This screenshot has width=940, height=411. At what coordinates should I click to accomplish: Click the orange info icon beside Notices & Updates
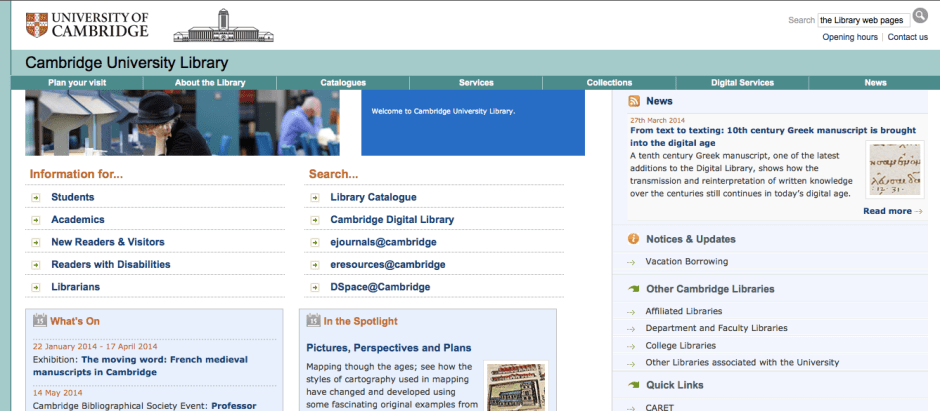(633, 239)
